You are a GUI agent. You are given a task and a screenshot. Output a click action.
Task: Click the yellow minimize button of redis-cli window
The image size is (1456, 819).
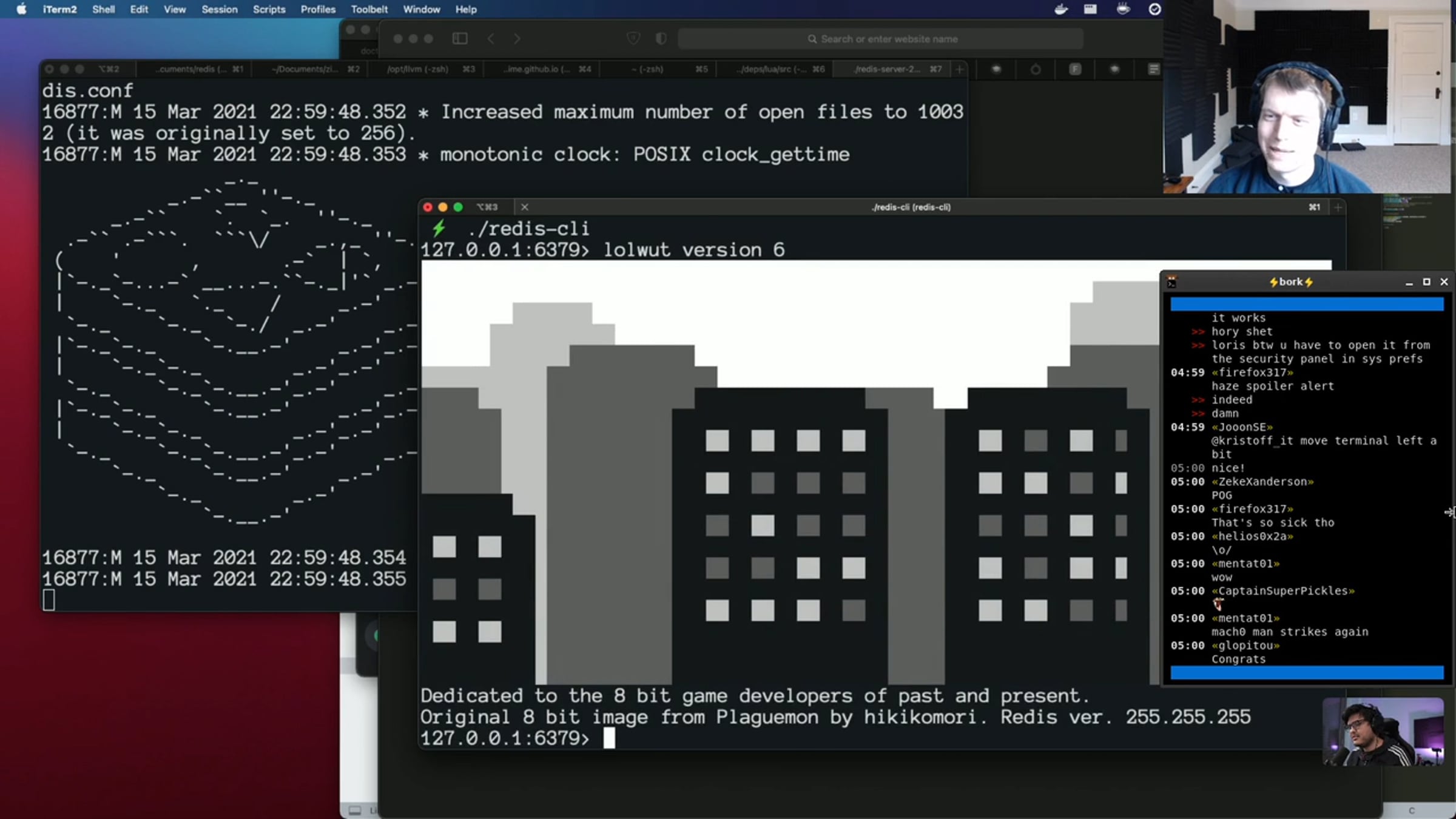click(x=443, y=207)
